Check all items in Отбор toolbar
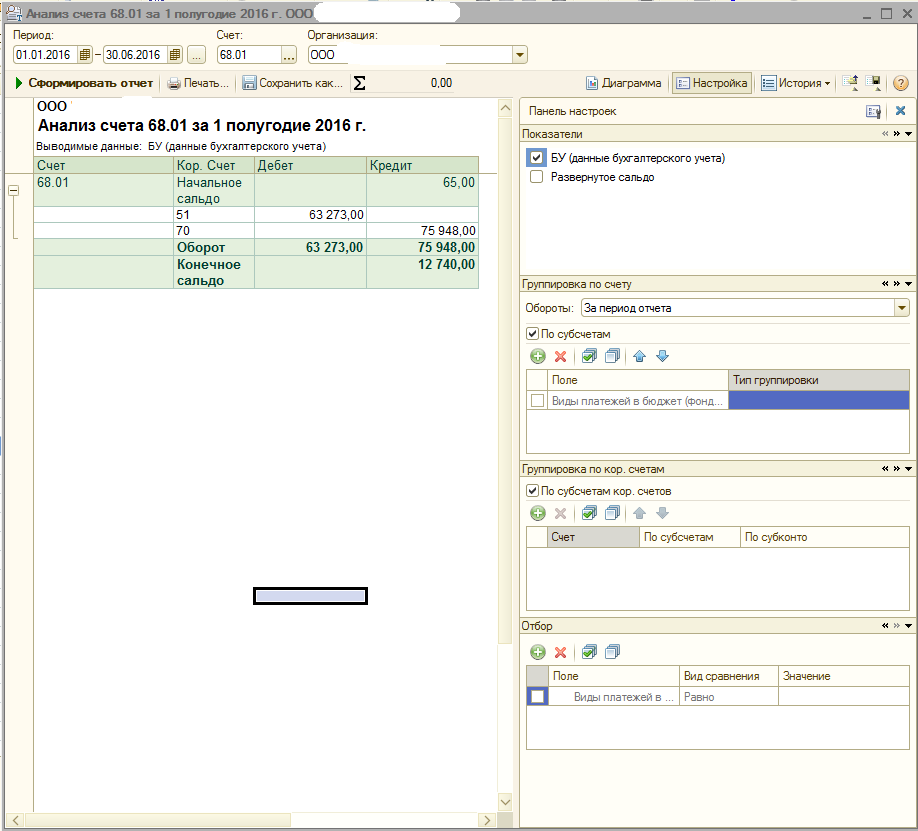This screenshot has height=831, width=918. [589, 652]
